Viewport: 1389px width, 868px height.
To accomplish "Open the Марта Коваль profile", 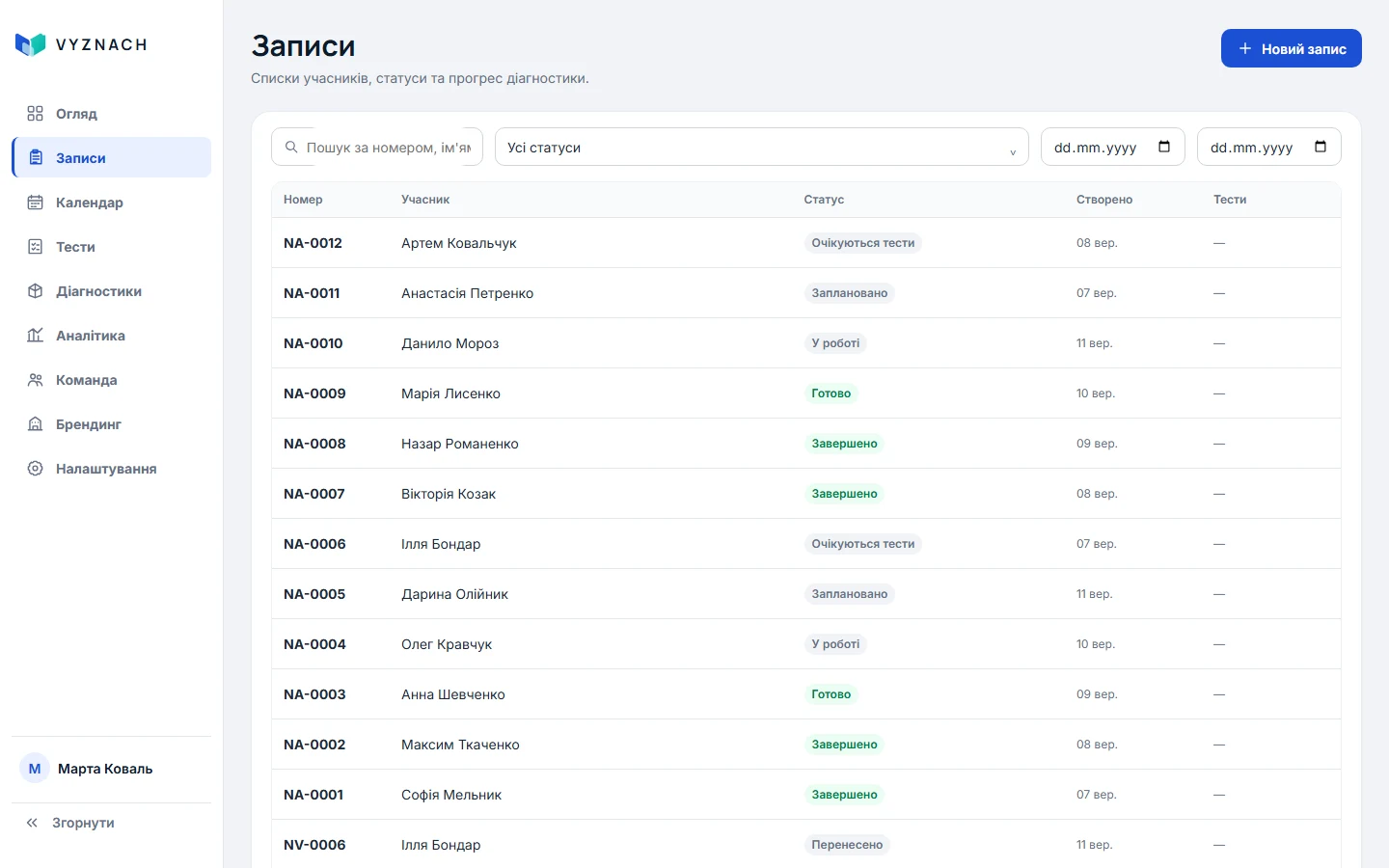I will click(112, 769).
